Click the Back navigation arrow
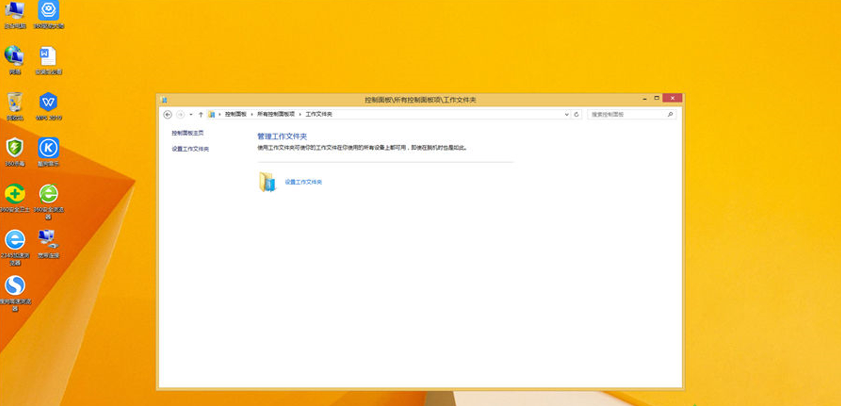Image resolution: width=841 pixels, height=406 pixels. (x=167, y=115)
